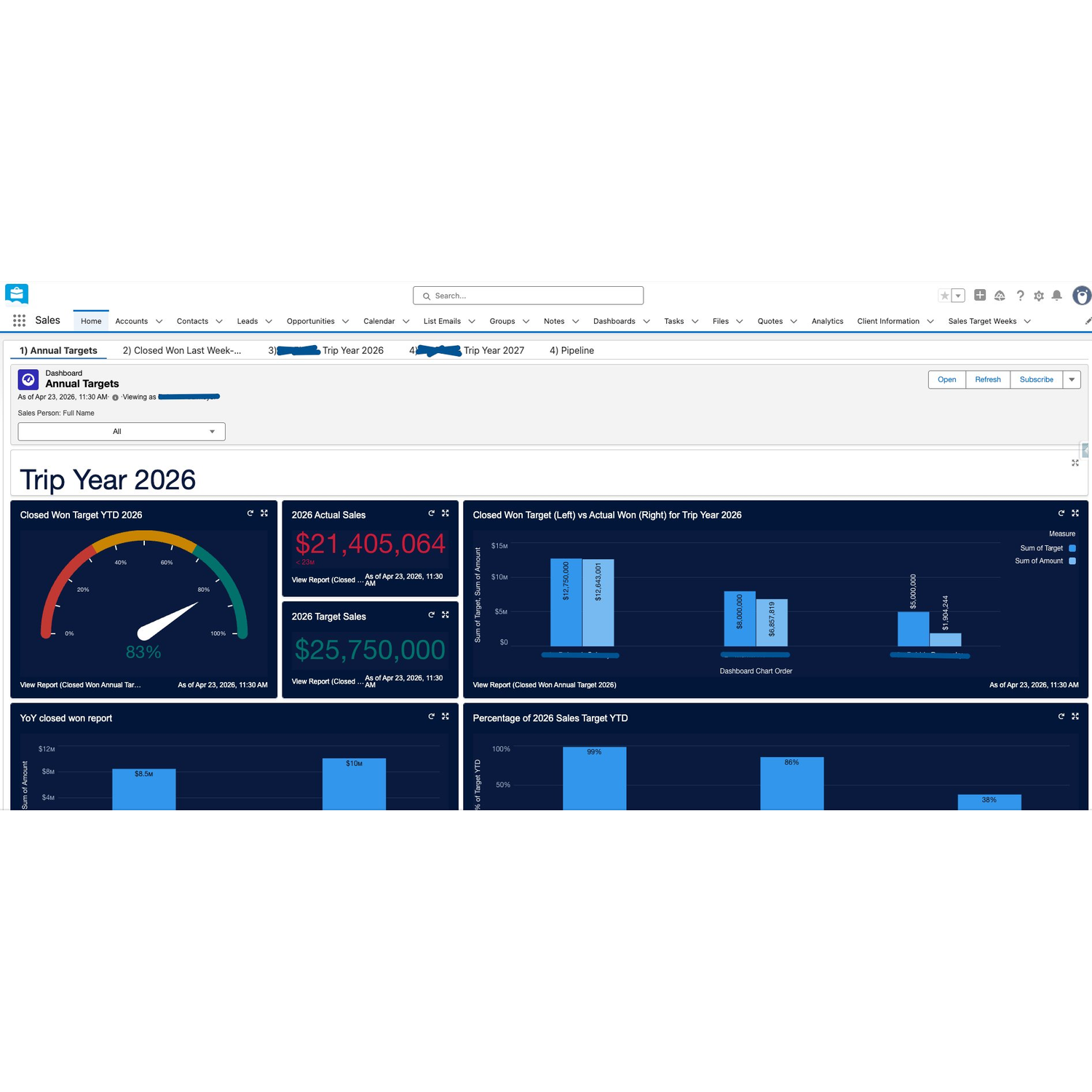Screen dimensions: 1092x1092
Task: Open the App Launcher grid icon
Action: coord(20,321)
